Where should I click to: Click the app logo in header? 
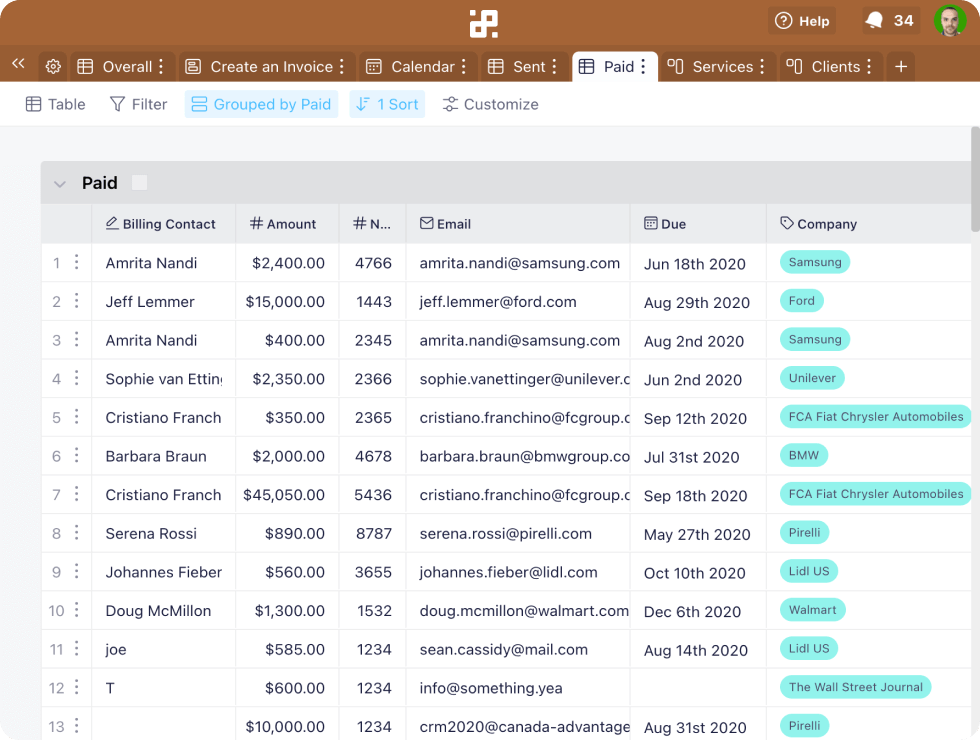click(484, 23)
